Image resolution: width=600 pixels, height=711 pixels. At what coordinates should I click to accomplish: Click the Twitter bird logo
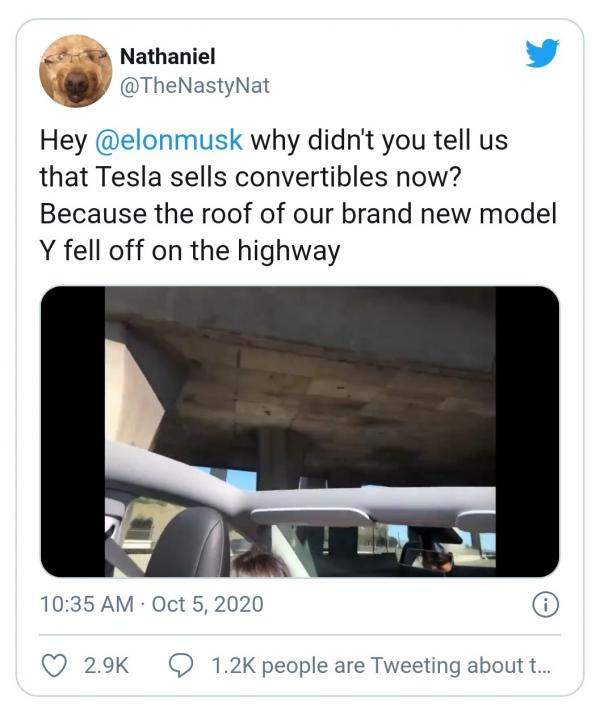tap(542, 54)
